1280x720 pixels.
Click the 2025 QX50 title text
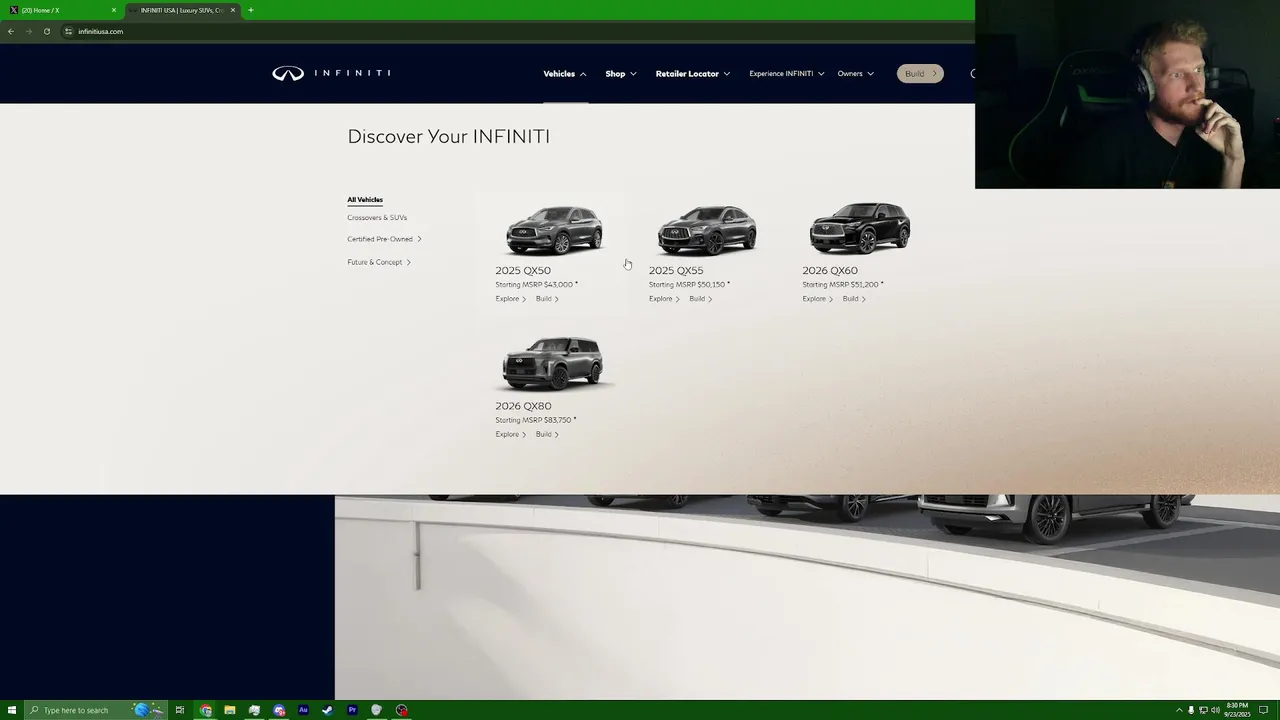[523, 270]
